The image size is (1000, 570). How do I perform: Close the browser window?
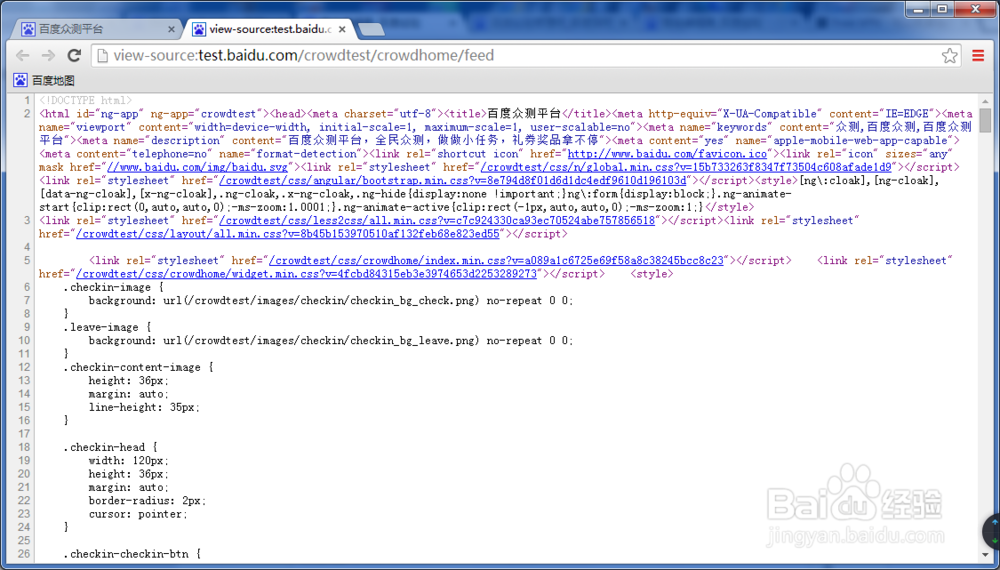(976, 9)
